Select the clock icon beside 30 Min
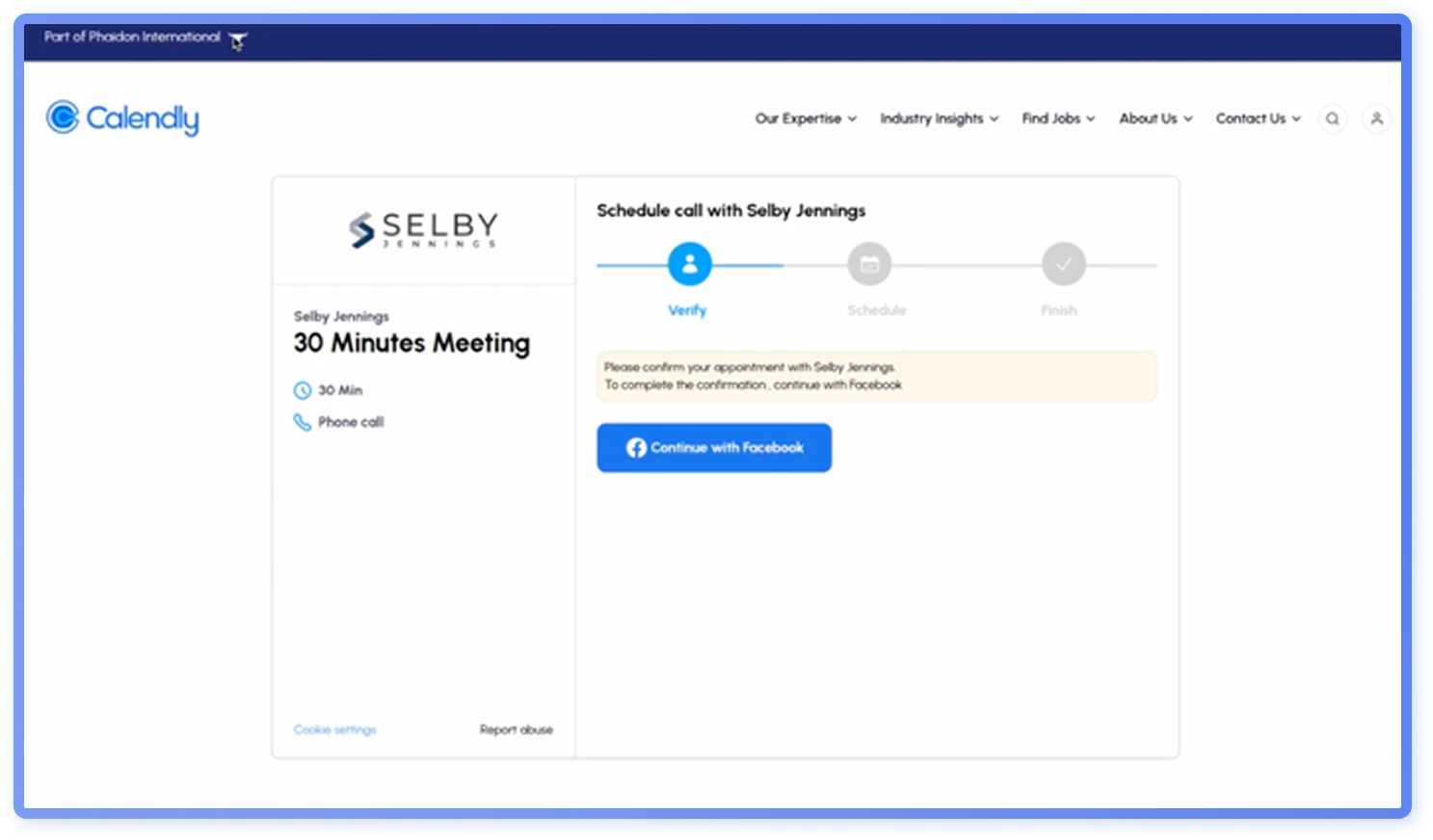1433x840 pixels. 302,389
